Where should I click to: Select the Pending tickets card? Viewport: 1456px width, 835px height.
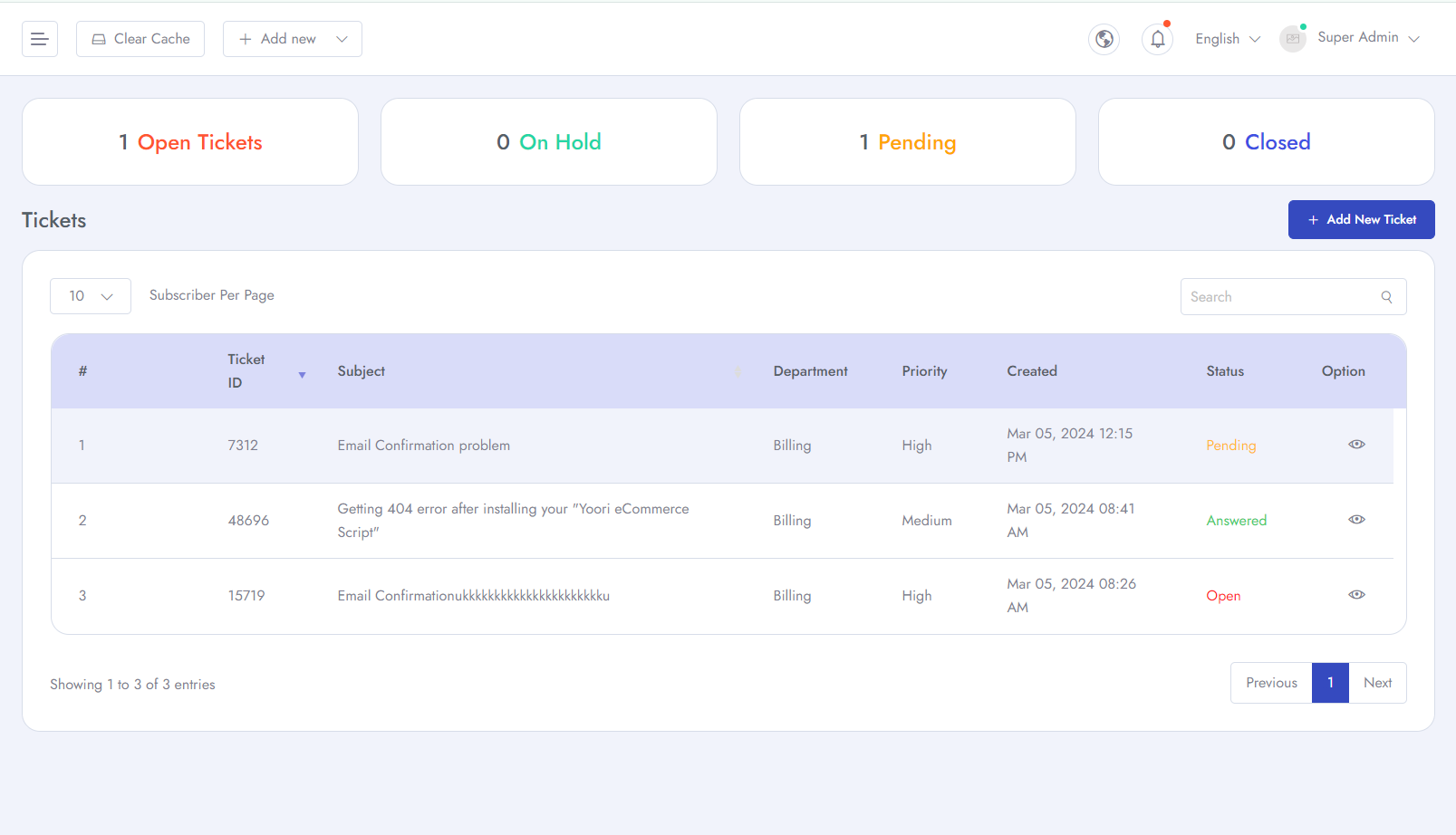908,142
